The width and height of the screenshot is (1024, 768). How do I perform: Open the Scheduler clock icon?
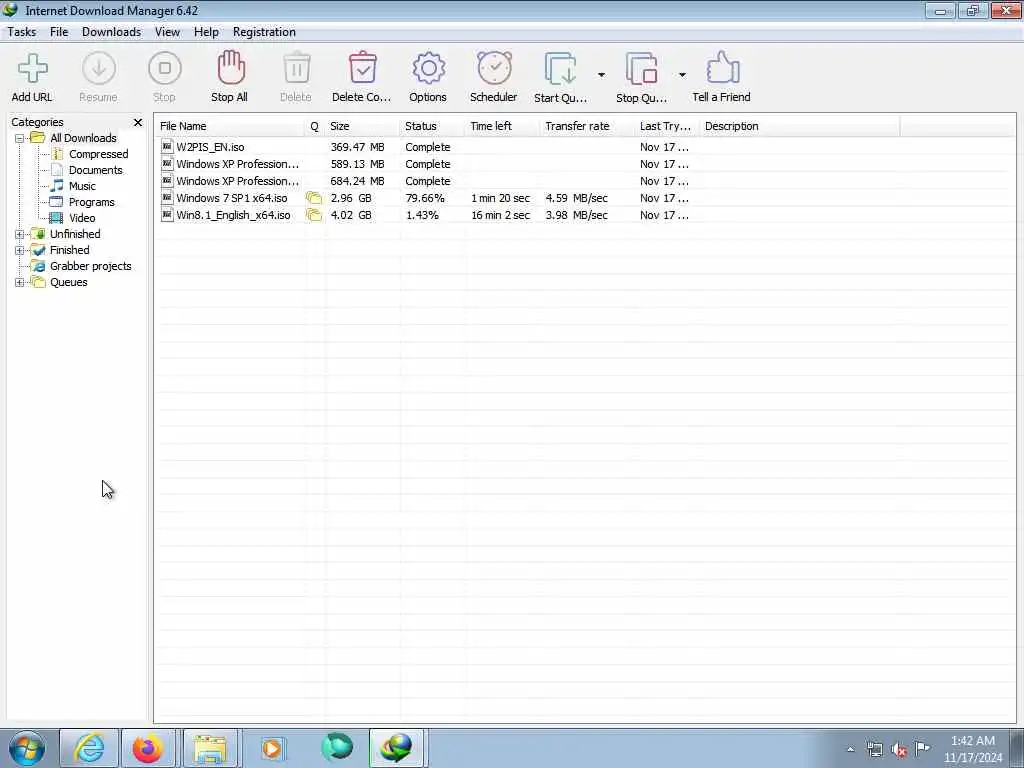click(x=494, y=68)
